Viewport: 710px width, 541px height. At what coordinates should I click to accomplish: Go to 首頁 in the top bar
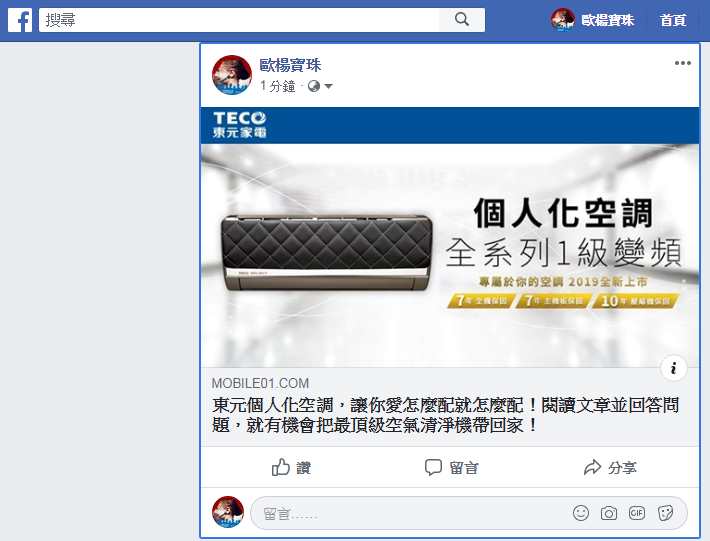point(673,20)
